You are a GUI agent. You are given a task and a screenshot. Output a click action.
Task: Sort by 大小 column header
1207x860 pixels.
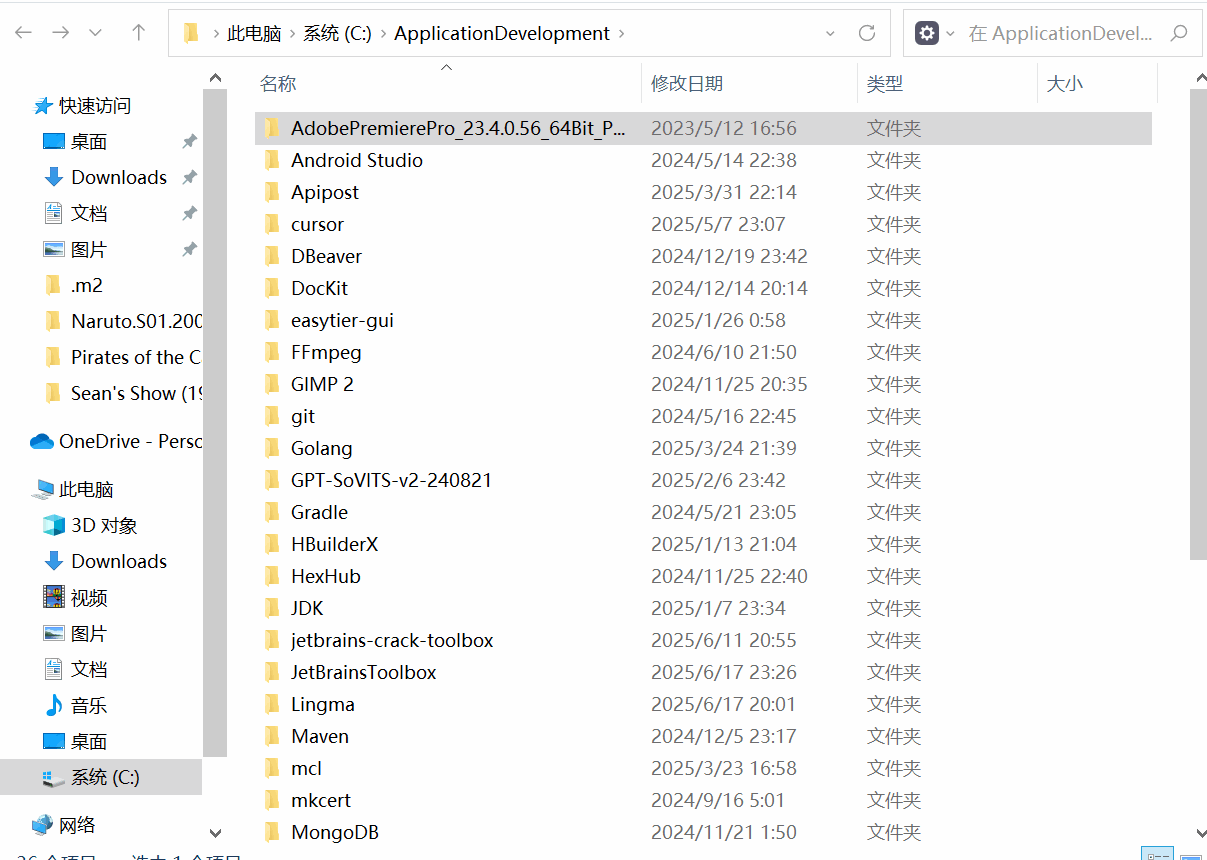click(x=1064, y=84)
